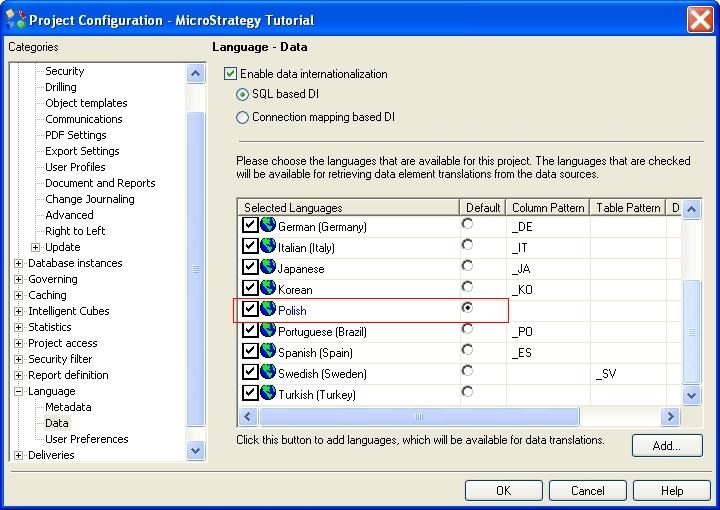Click the globe icon next to Polish
Viewport: 720px width, 510px height.
click(268, 310)
